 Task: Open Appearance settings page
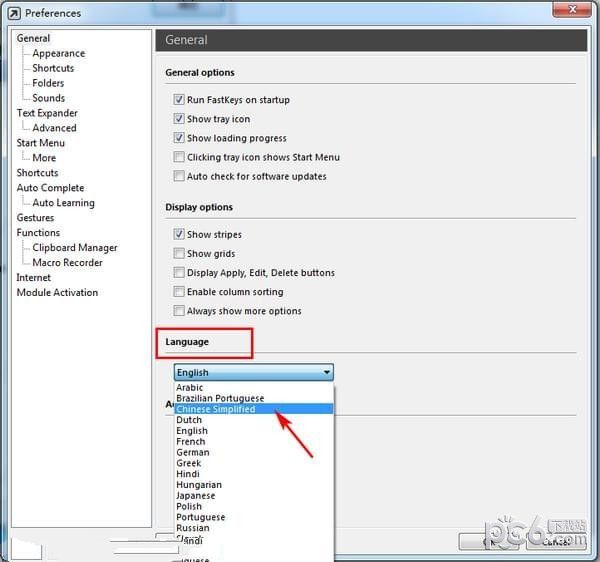point(59,53)
